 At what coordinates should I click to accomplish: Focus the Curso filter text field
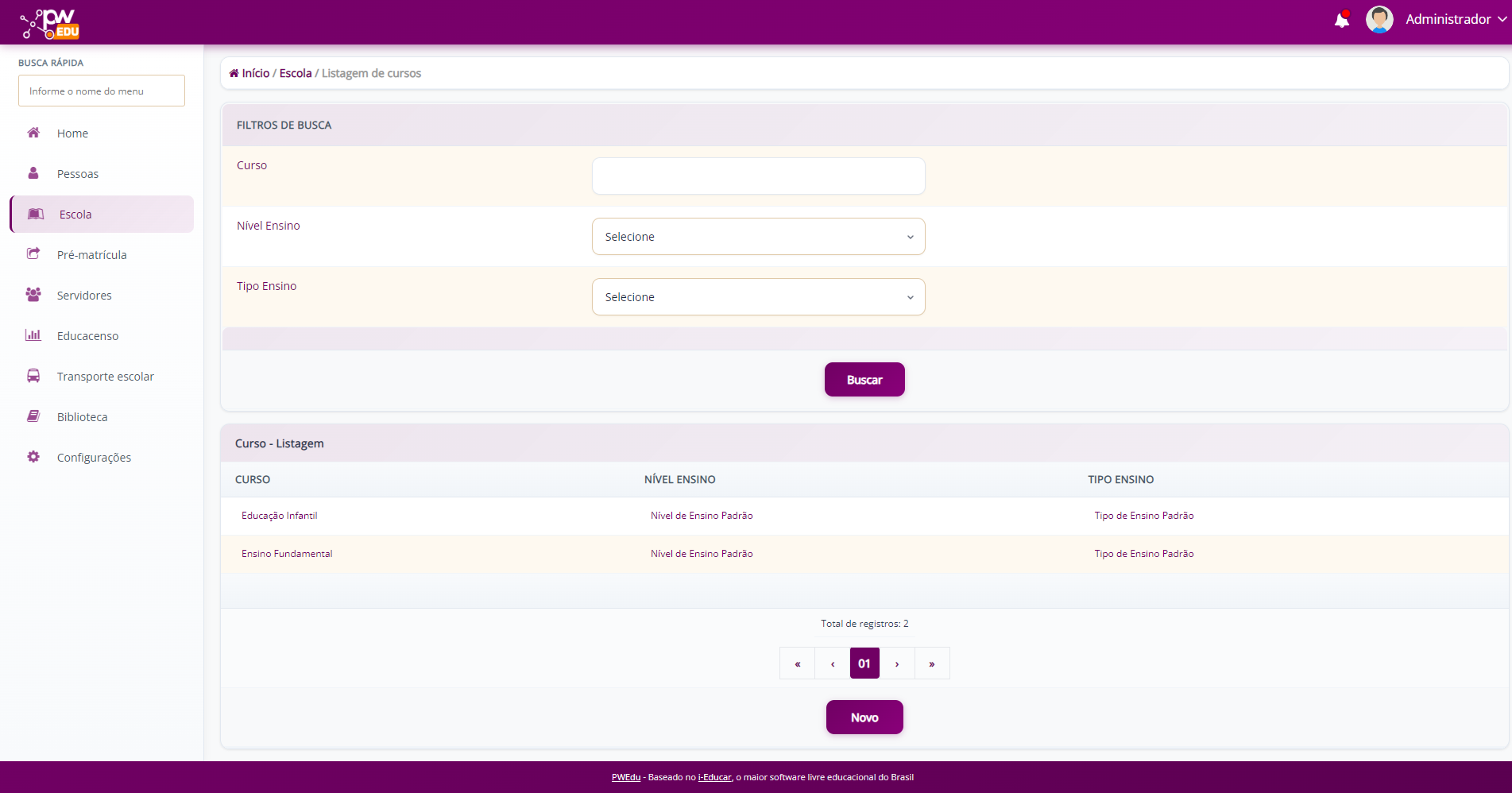click(758, 176)
